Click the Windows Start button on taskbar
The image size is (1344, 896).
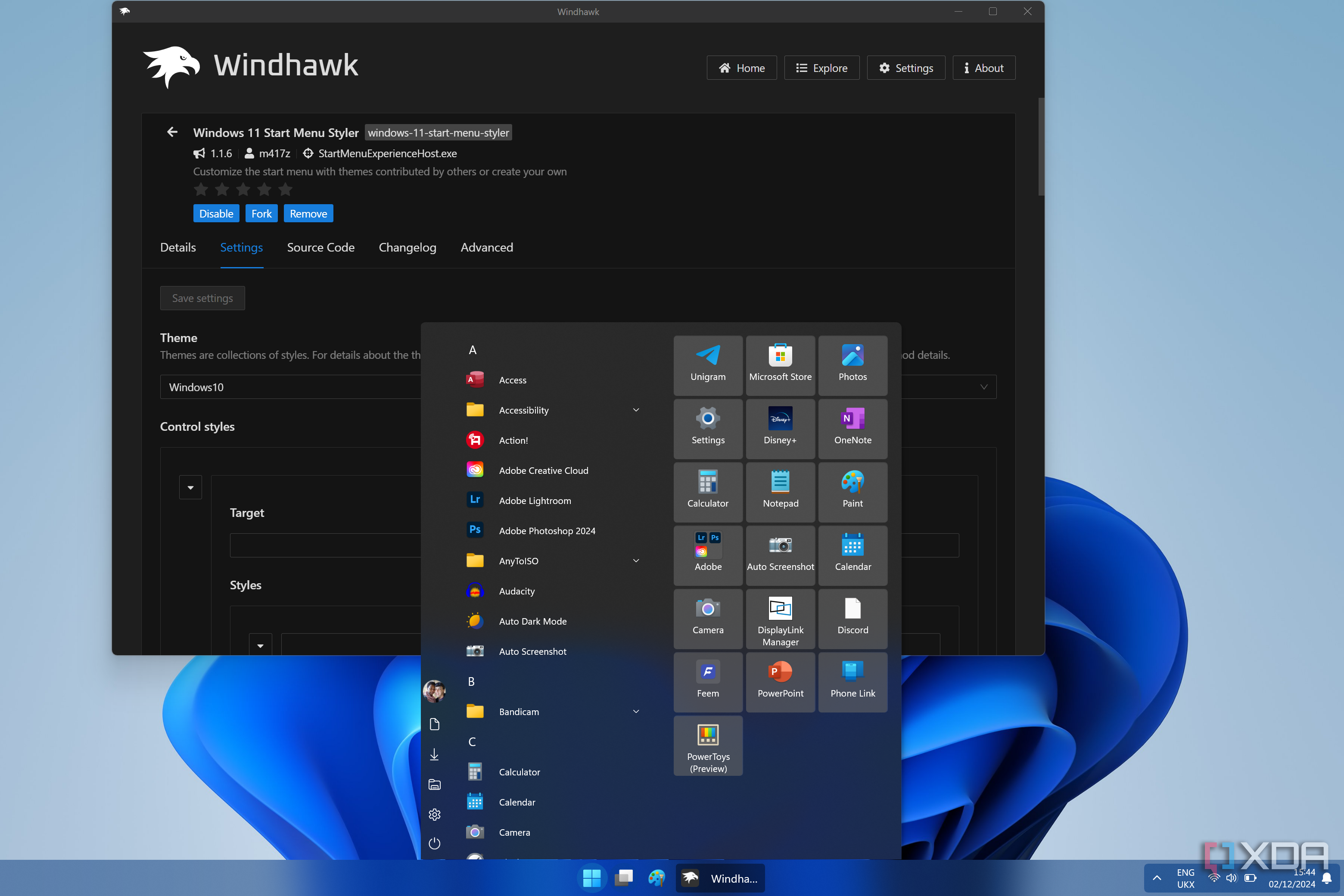(591, 878)
